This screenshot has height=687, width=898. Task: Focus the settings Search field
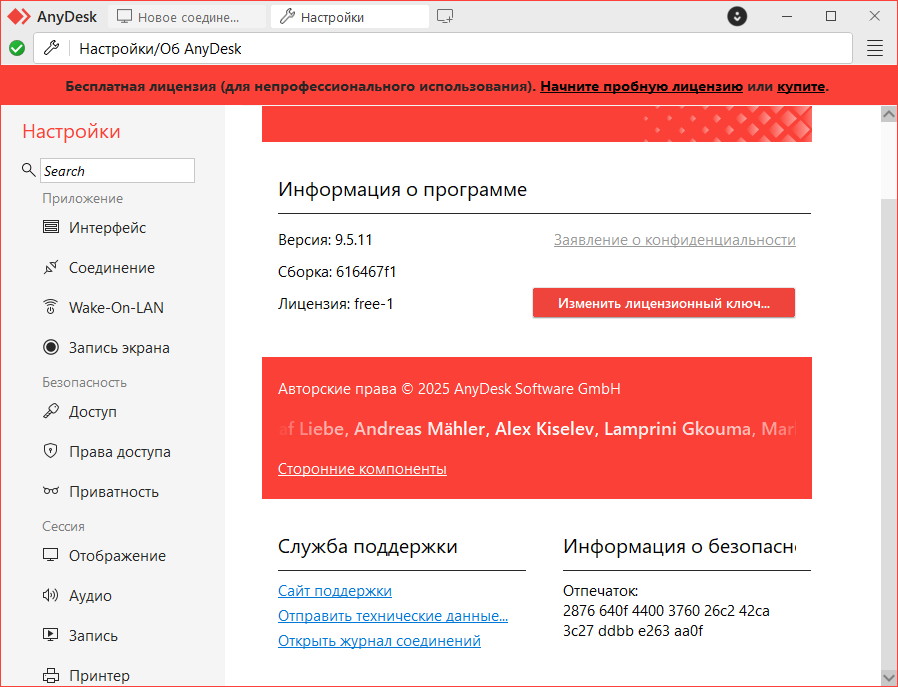pyautogui.click(x=117, y=171)
